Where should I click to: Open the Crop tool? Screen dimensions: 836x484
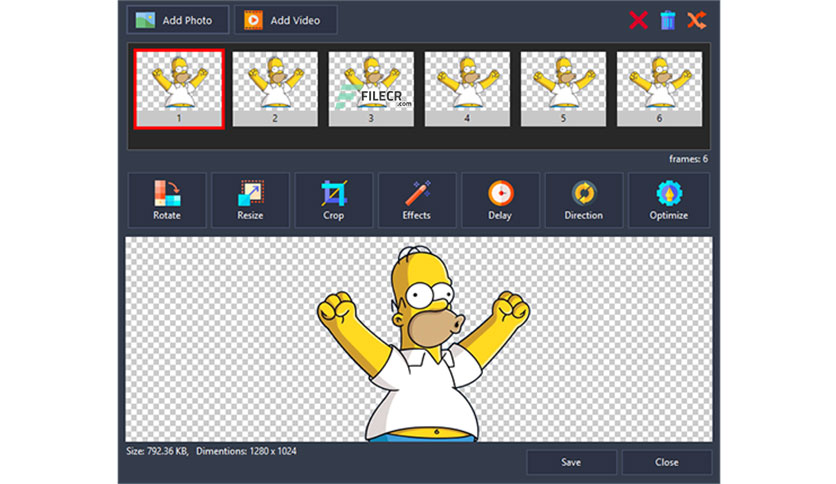click(334, 200)
